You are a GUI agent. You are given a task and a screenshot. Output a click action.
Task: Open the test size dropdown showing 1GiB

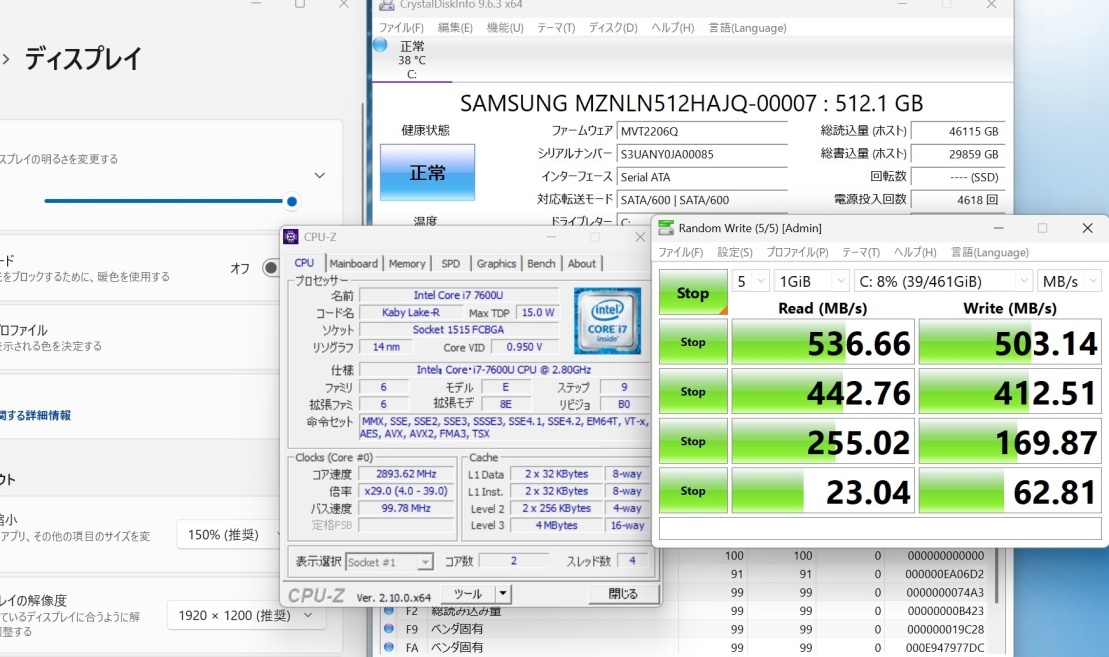tap(811, 281)
